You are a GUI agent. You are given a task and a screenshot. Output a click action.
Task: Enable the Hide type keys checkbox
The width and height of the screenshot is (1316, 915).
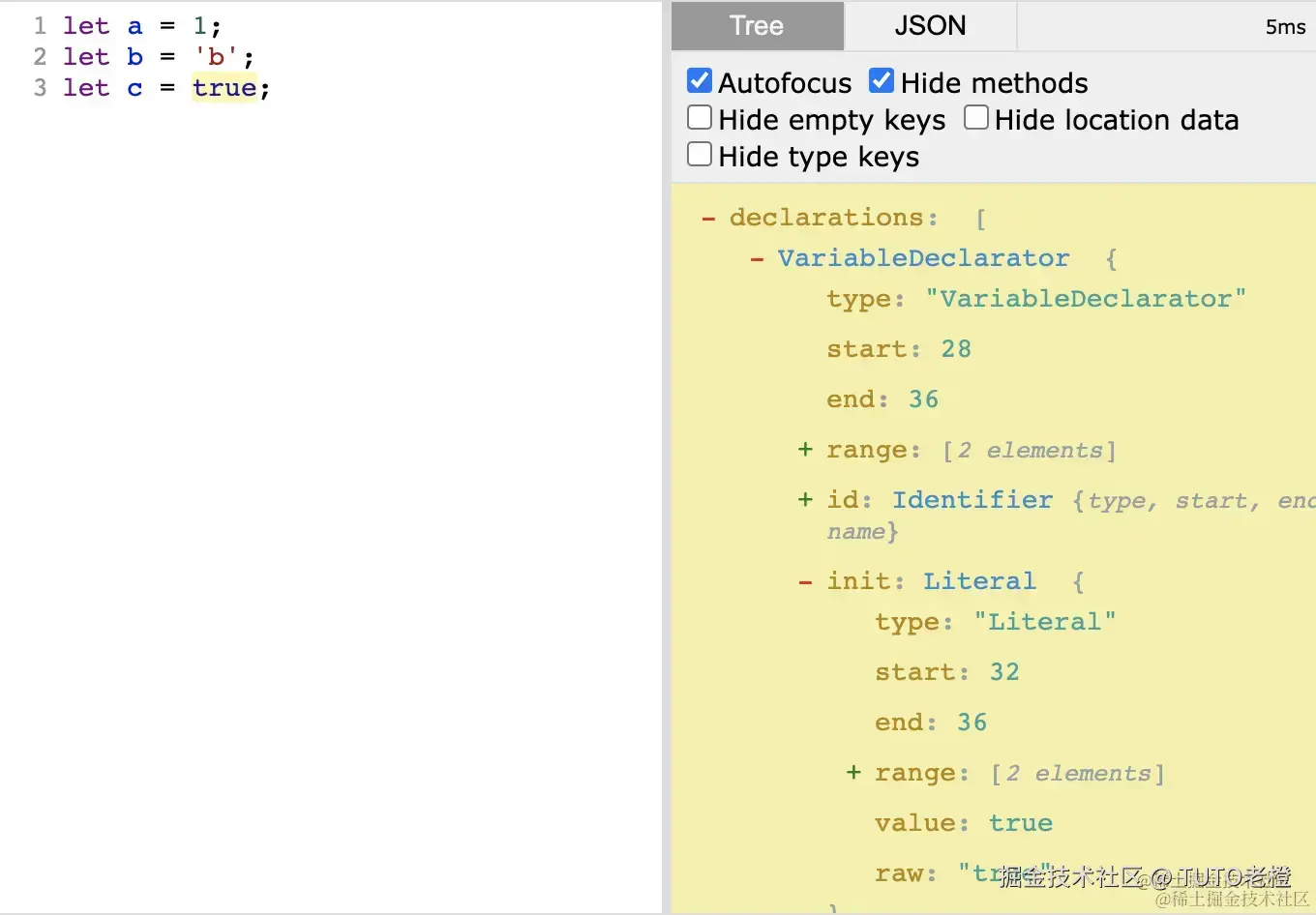coord(700,155)
